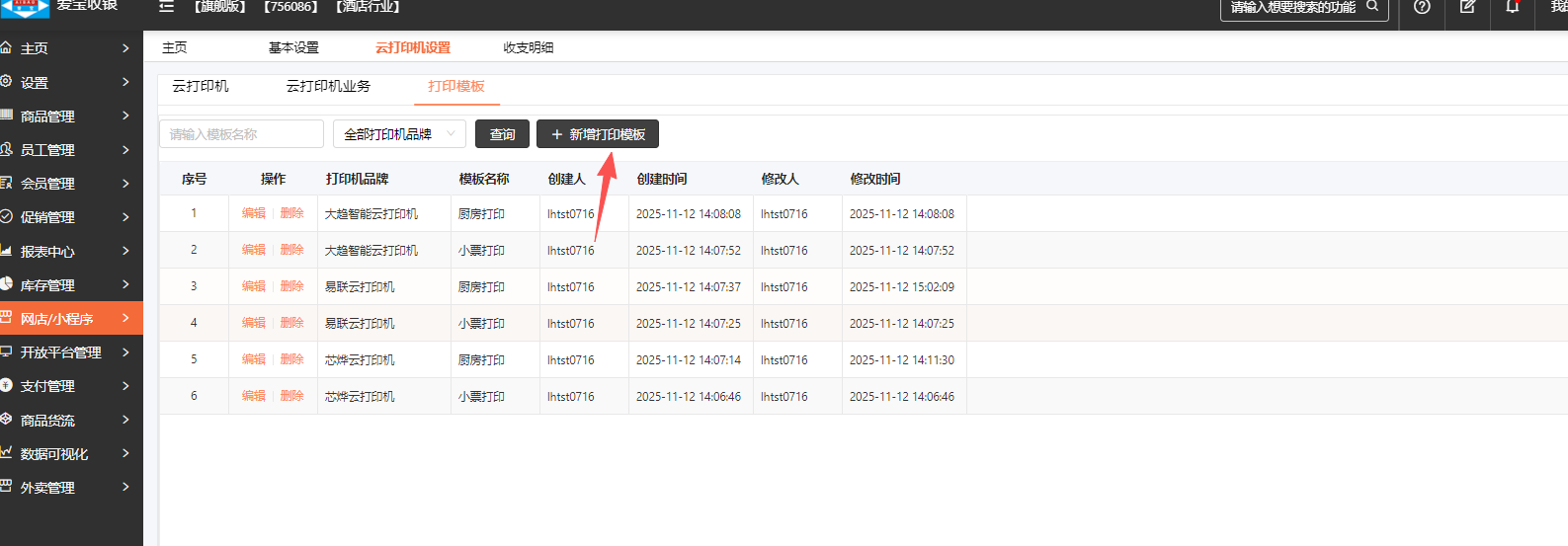
Task: Click the search magnifier icon in header
Action: (x=1372, y=7)
